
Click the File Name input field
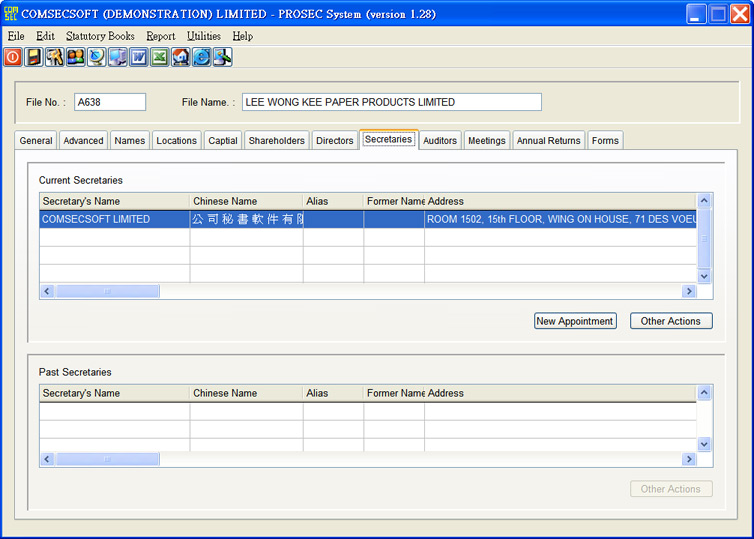(x=391, y=102)
